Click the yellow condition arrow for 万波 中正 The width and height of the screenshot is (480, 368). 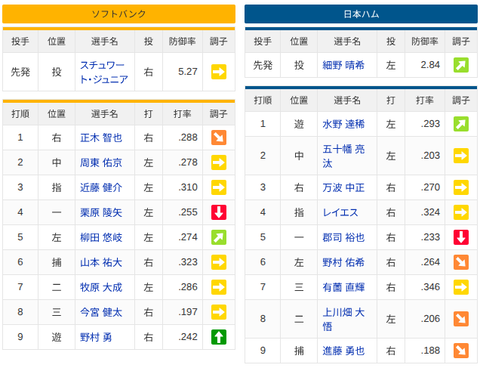pos(461,187)
